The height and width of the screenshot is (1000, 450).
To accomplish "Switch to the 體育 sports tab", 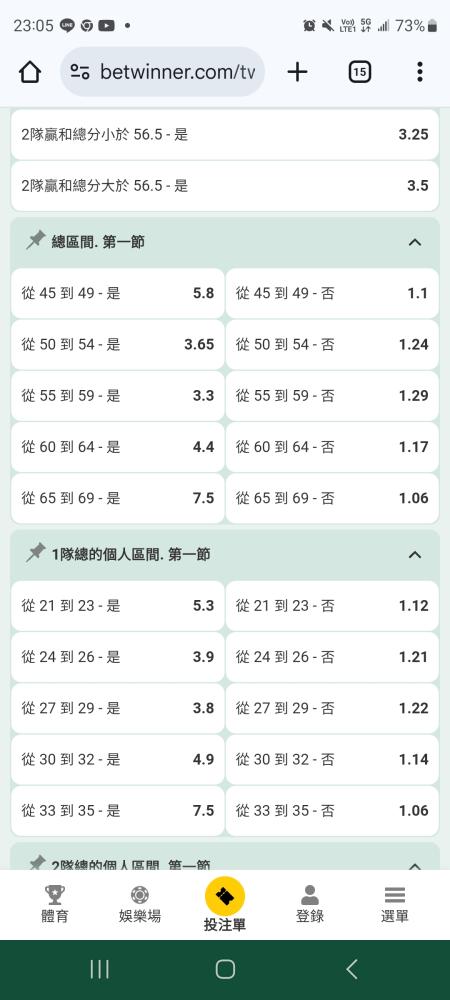I will (54, 904).
